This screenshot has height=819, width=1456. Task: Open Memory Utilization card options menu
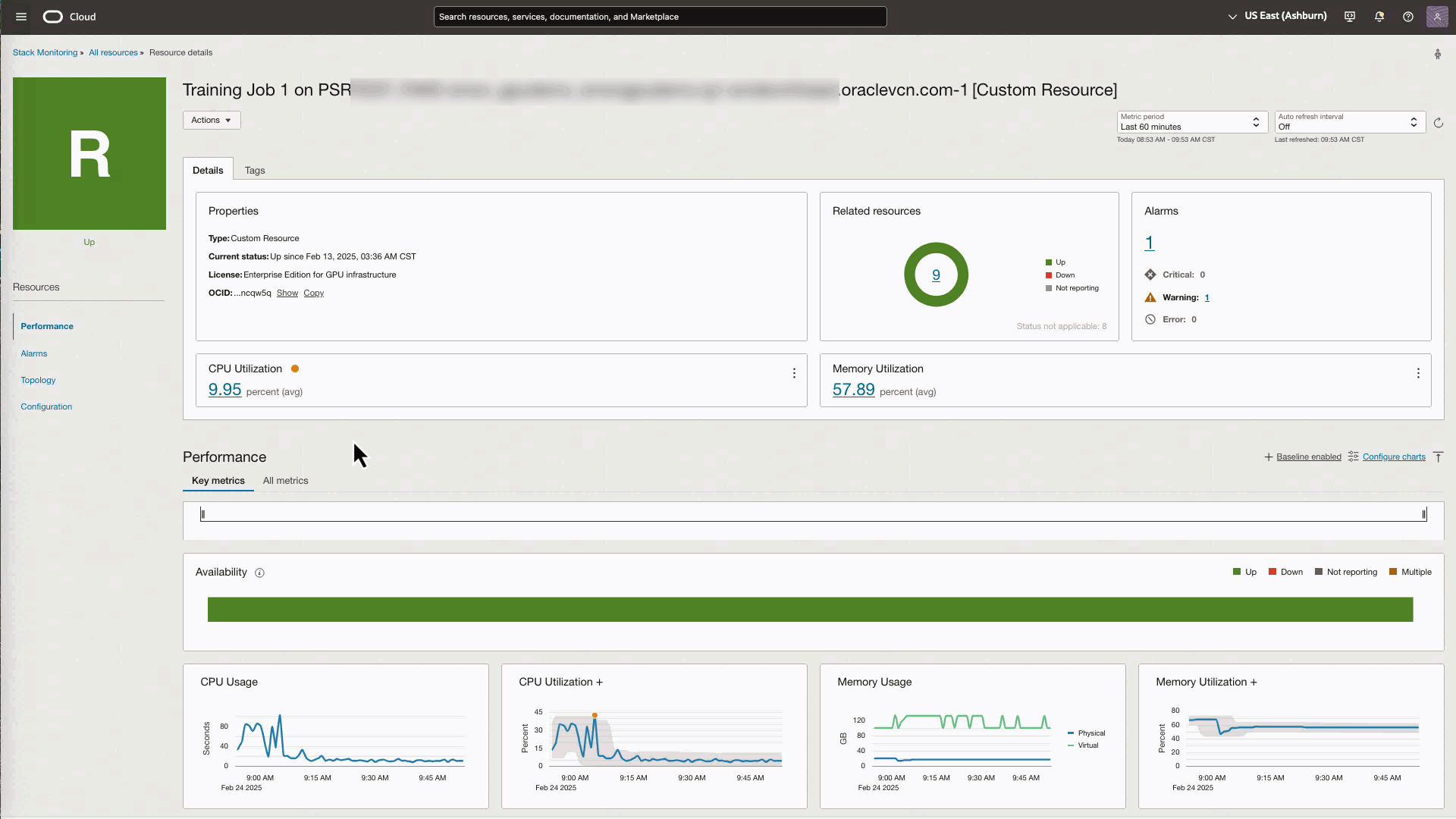pyautogui.click(x=1418, y=373)
